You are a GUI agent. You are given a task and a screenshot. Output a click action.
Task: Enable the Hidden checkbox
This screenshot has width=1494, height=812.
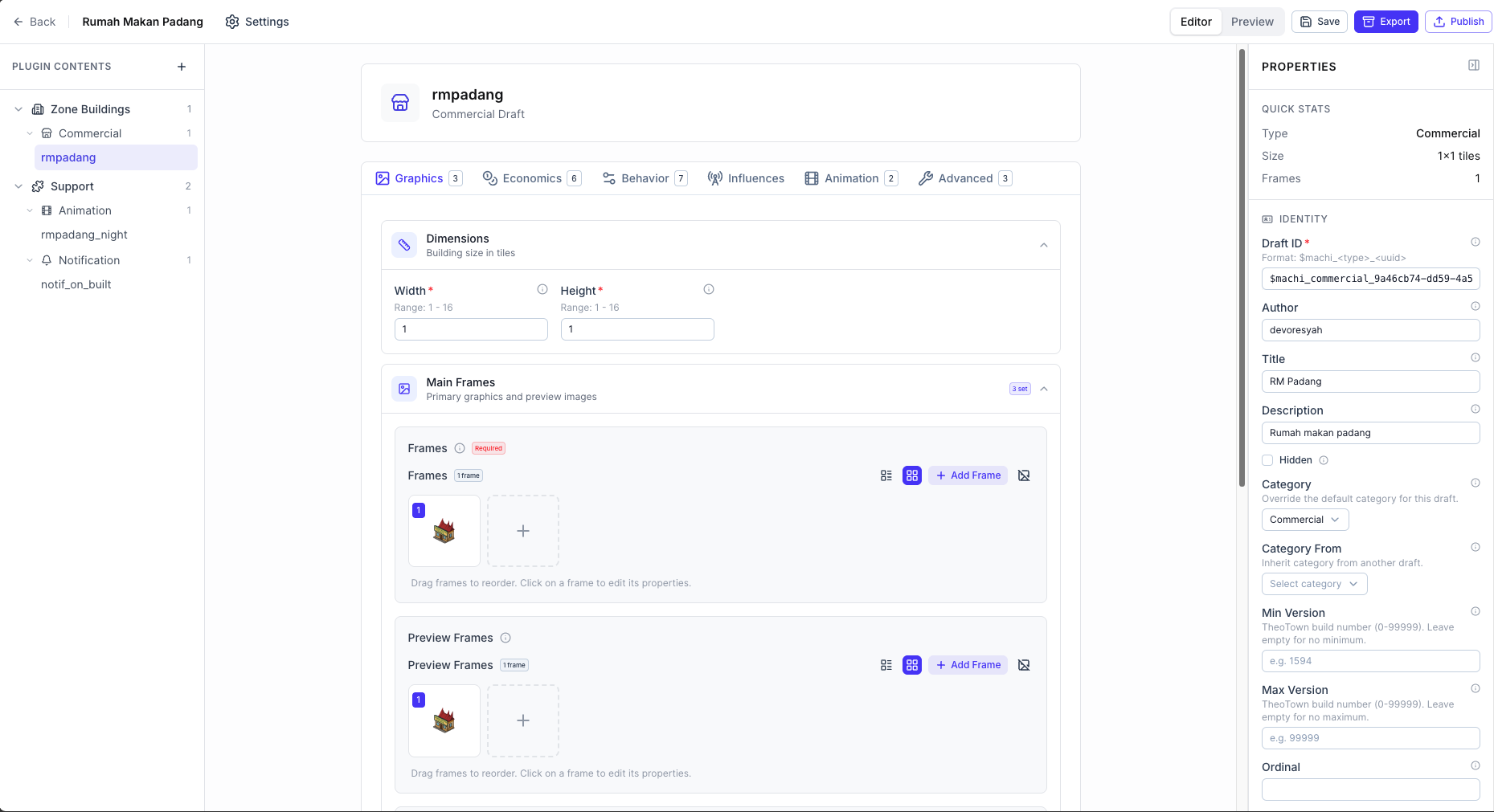(1267, 459)
